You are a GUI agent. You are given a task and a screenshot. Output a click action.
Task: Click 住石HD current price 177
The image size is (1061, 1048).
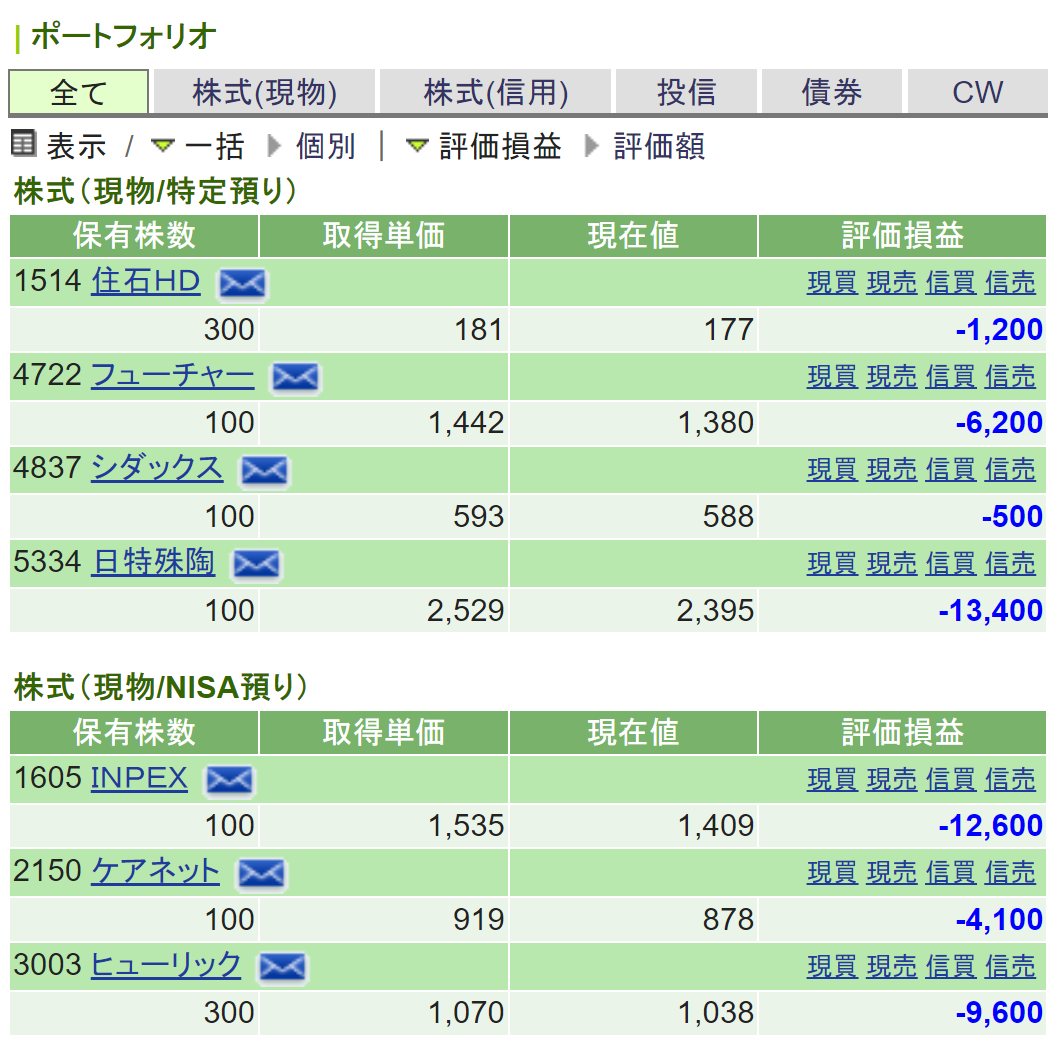click(x=729, y=330)
